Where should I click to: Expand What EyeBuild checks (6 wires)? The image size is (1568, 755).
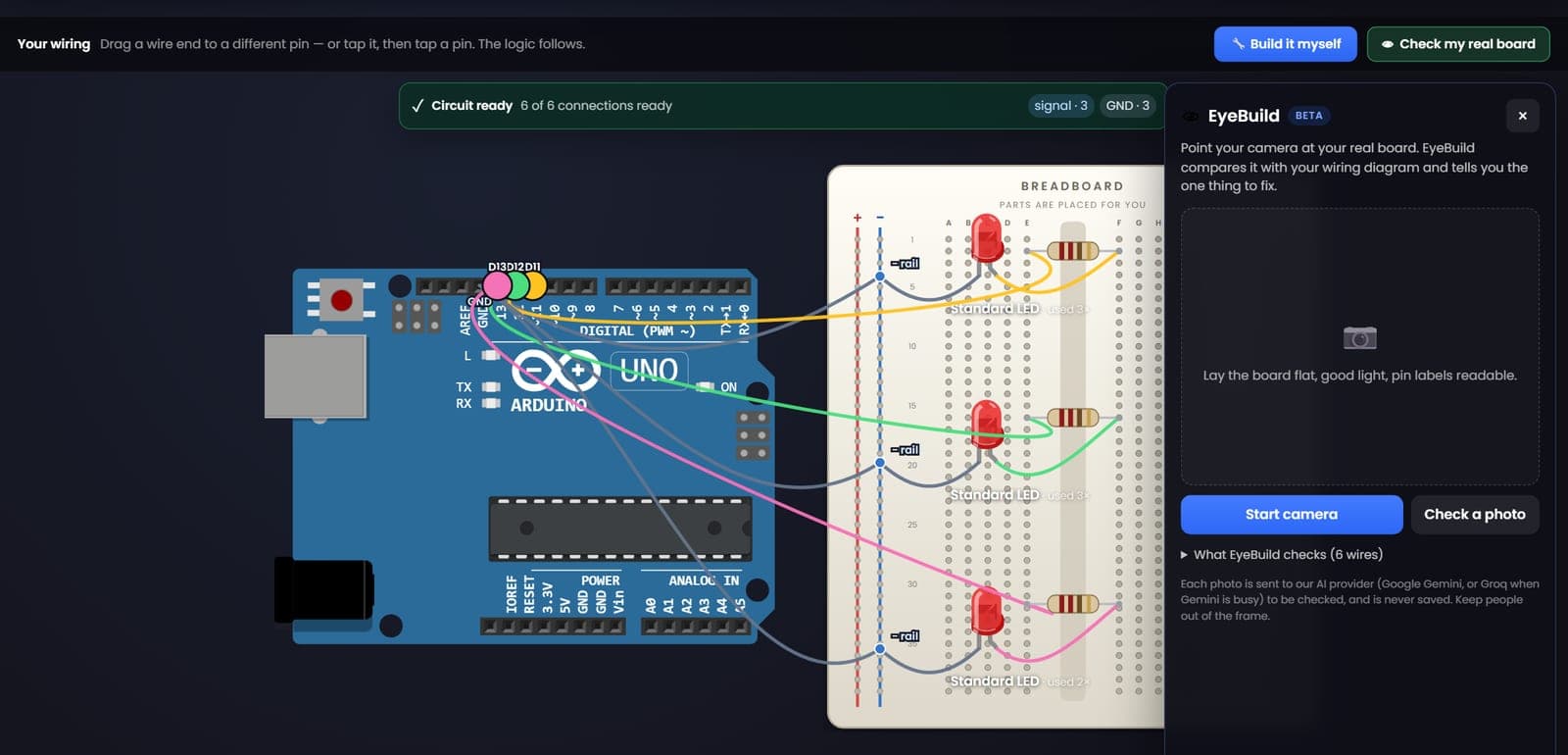pyautogui.click(x=1282, y=555)
